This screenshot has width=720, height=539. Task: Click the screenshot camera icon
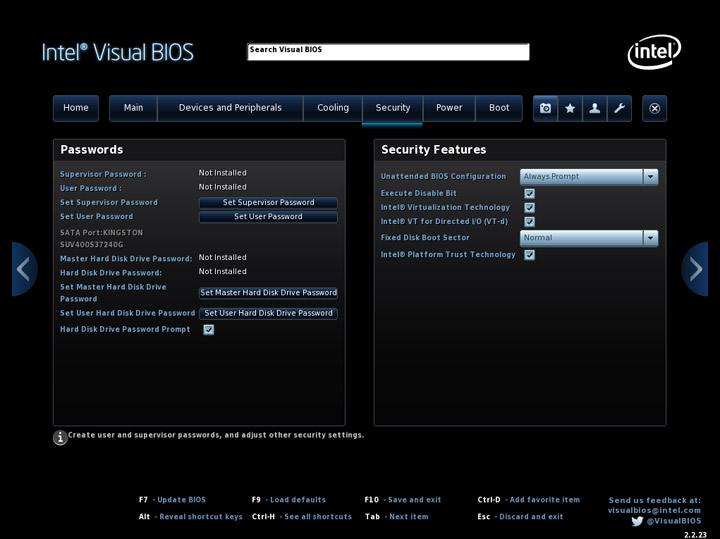pyautogui.click(x=545, y=108)
